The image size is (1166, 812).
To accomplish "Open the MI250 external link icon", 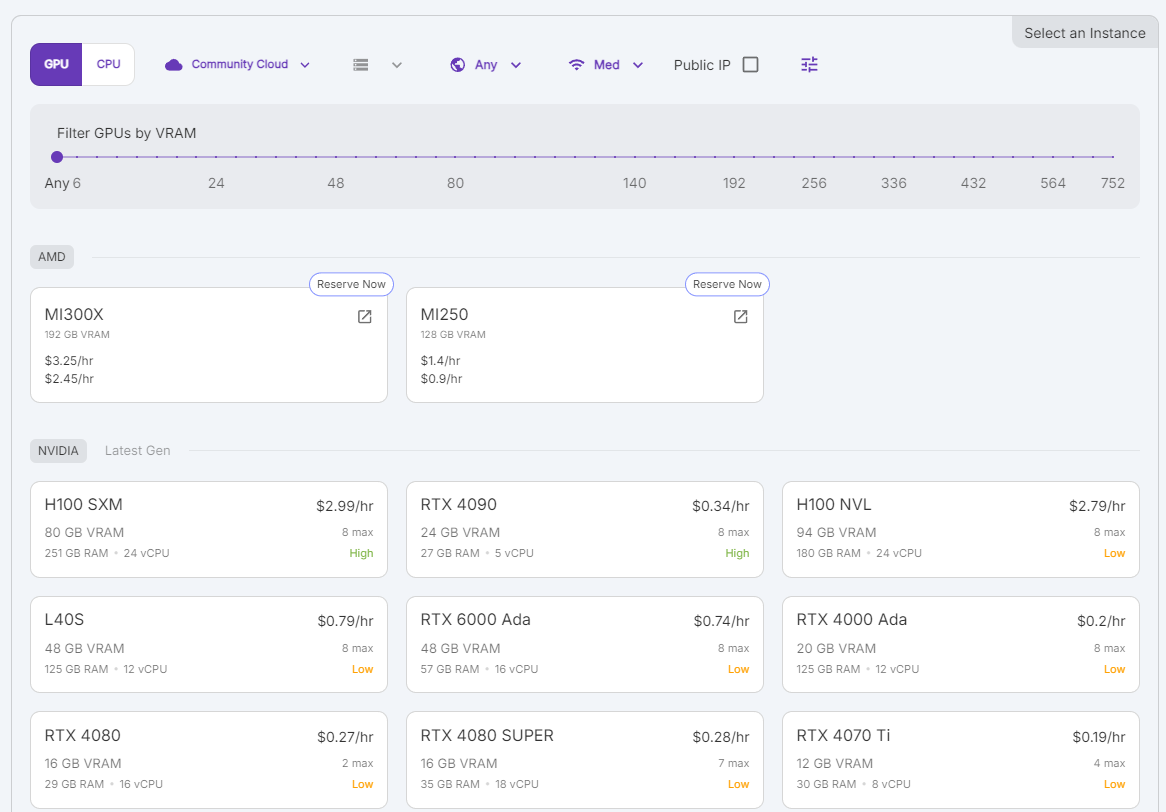I will pyautogui.click(x=740, y=316).
